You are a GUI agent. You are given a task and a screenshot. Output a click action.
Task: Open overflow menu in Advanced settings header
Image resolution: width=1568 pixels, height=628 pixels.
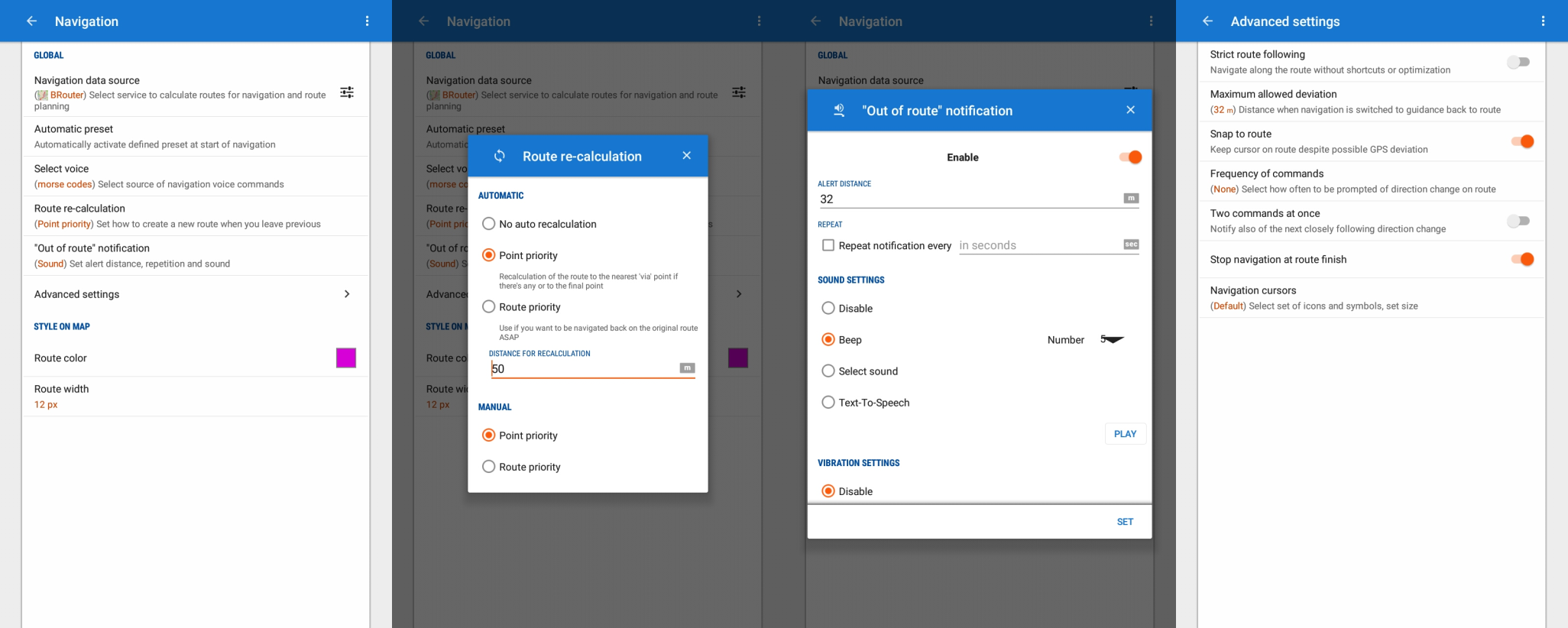[1543, 21]
